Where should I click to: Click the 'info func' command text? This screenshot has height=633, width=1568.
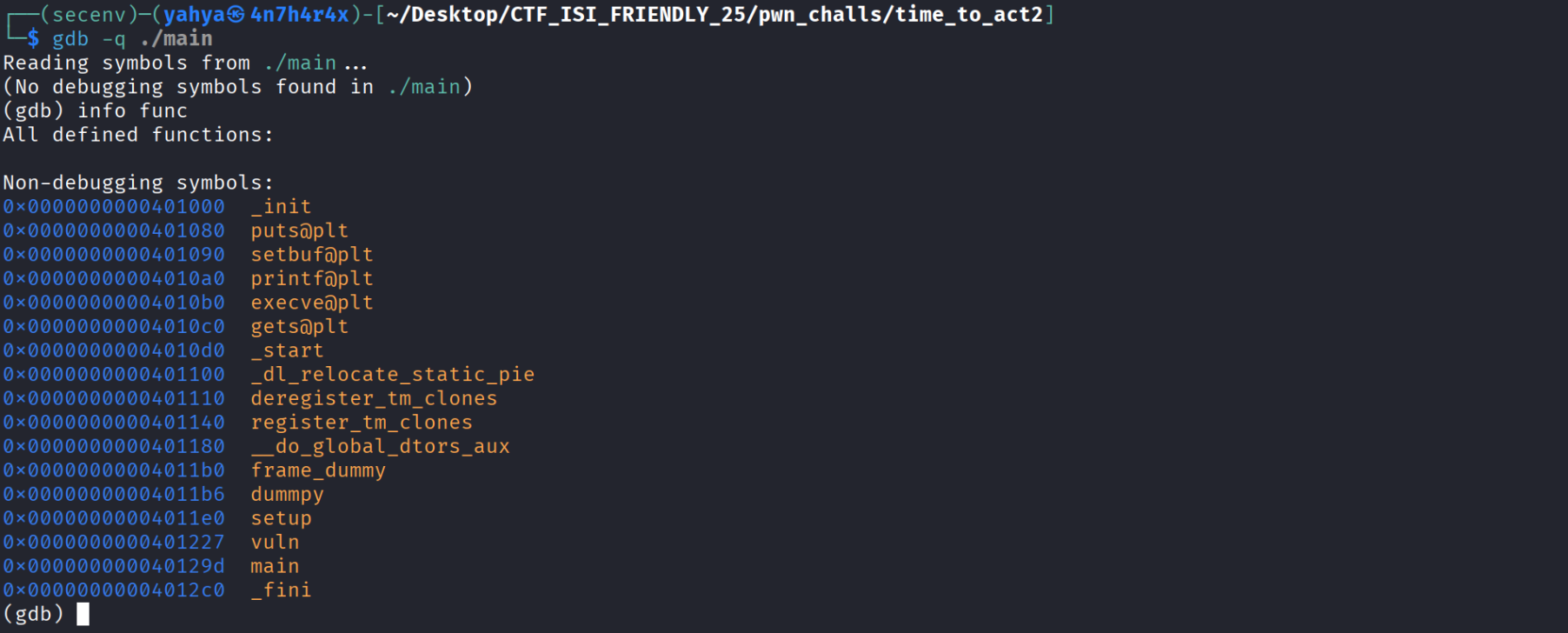132,110
